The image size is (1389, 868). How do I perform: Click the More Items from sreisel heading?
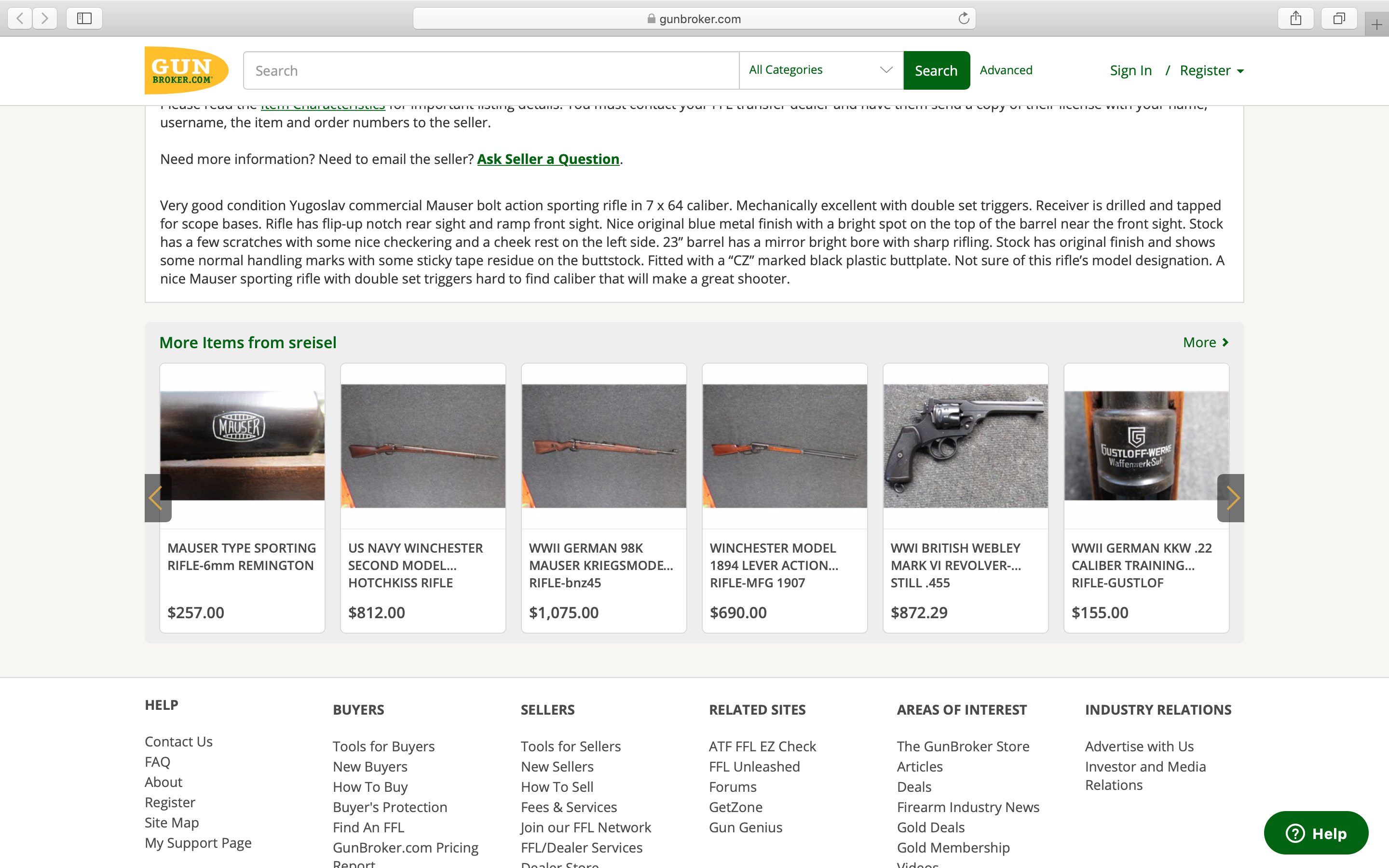tap(248, 342)
